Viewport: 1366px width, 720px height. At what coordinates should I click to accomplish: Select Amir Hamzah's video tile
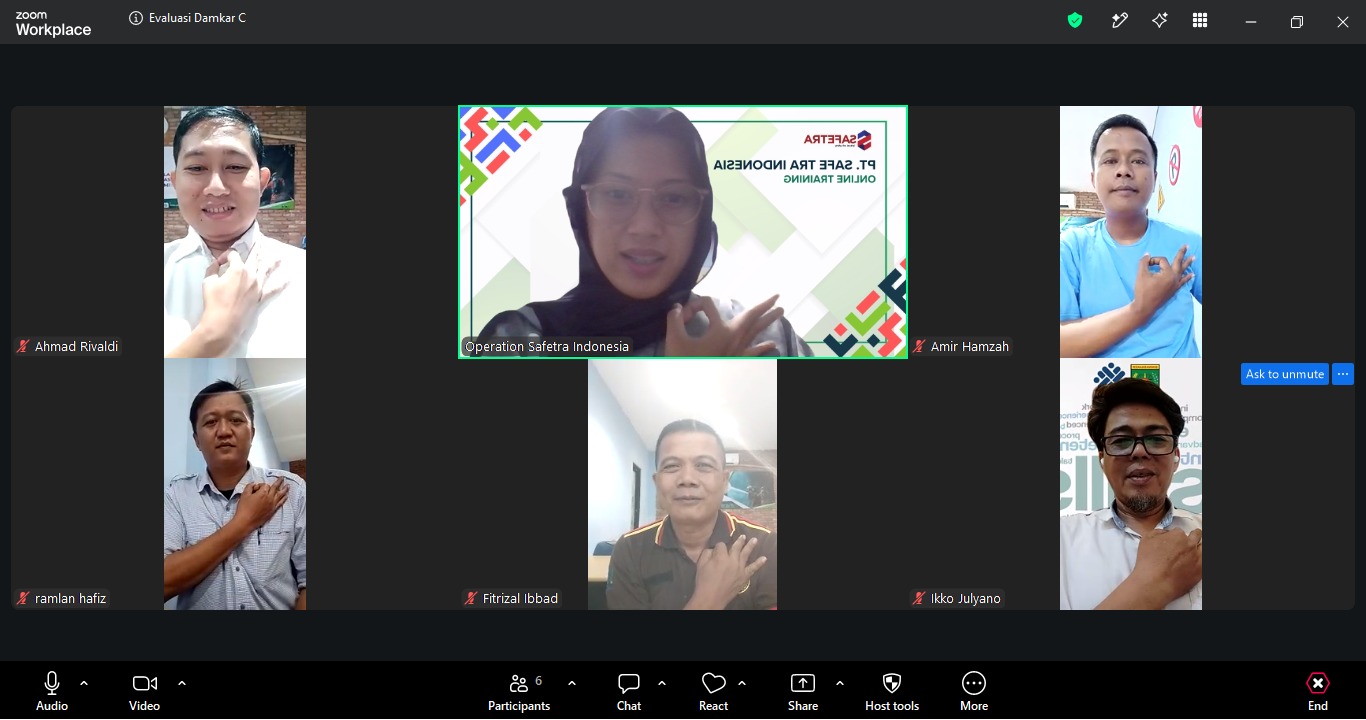coord(1131,232)
